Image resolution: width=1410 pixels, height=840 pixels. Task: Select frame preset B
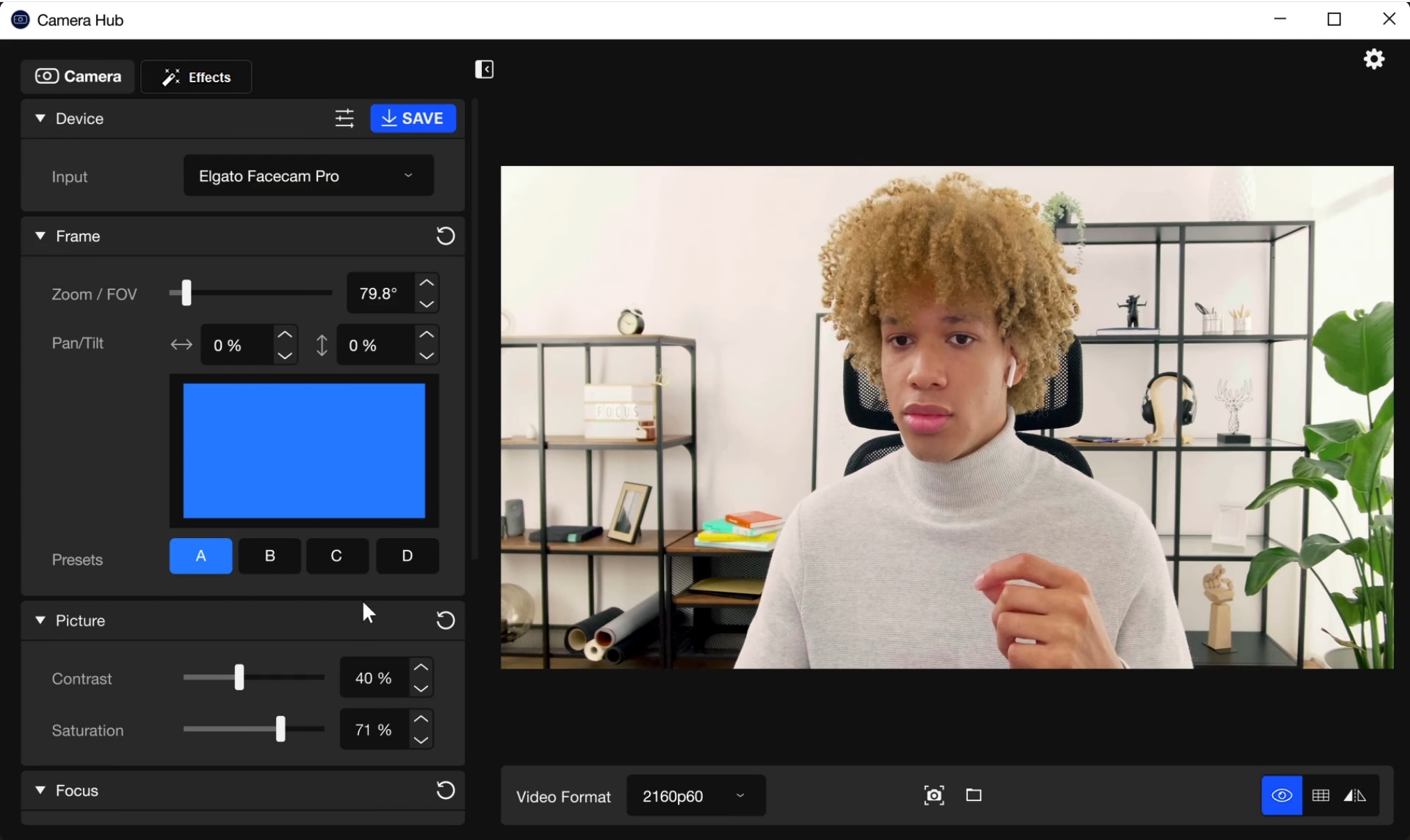pos(270,556)
